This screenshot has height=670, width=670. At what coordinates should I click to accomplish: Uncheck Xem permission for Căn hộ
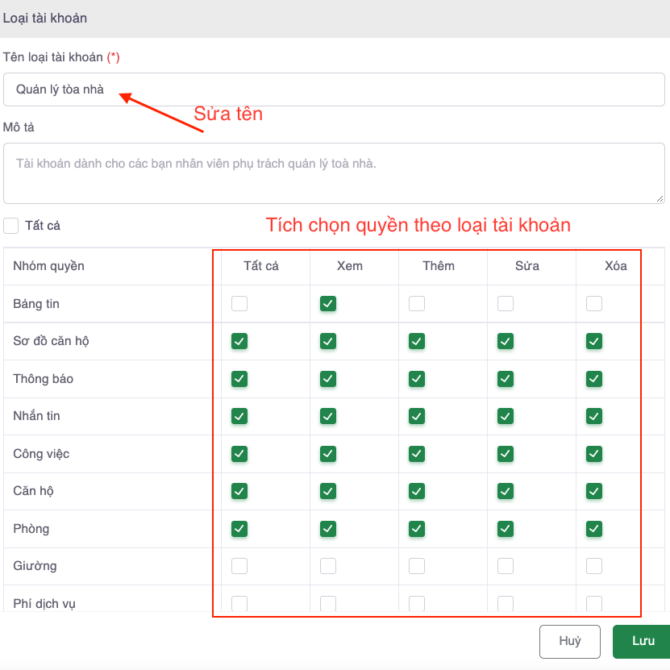[328, 491]
